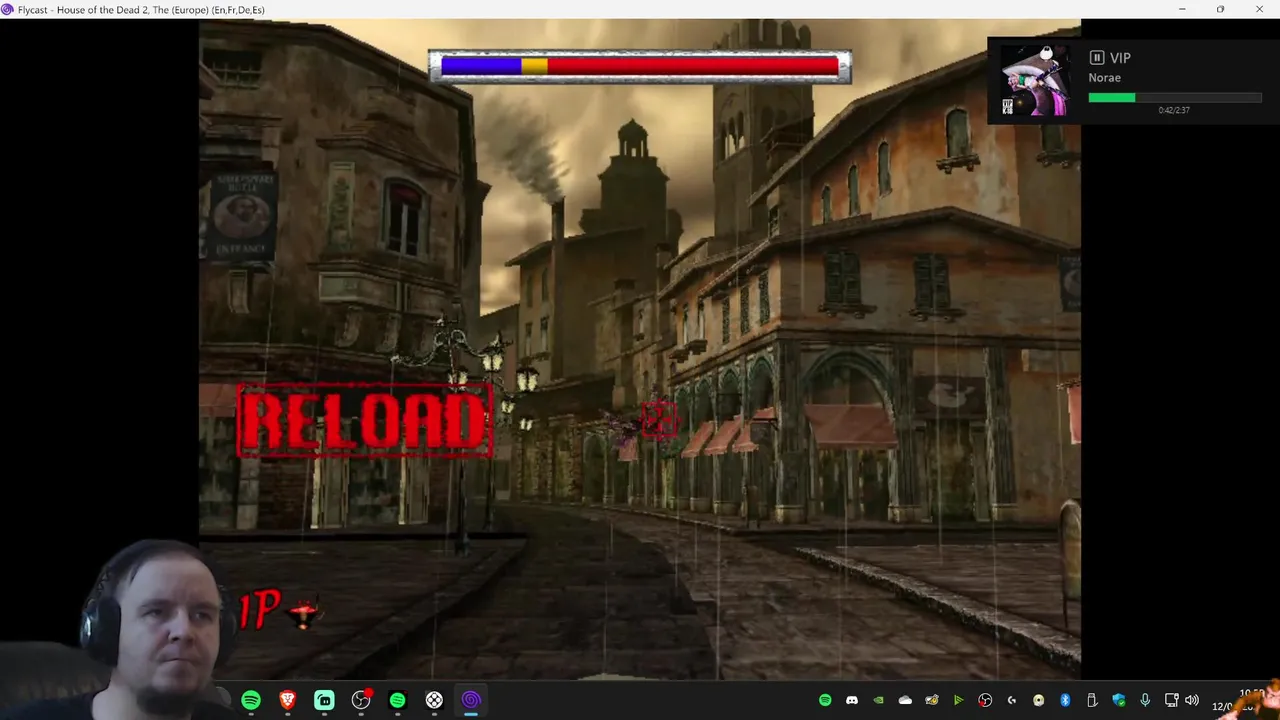Image resolution: width=1280 pixels, height=720 pixels.
Task: Minimize the Flycast window
Action: pos(1182,9)
